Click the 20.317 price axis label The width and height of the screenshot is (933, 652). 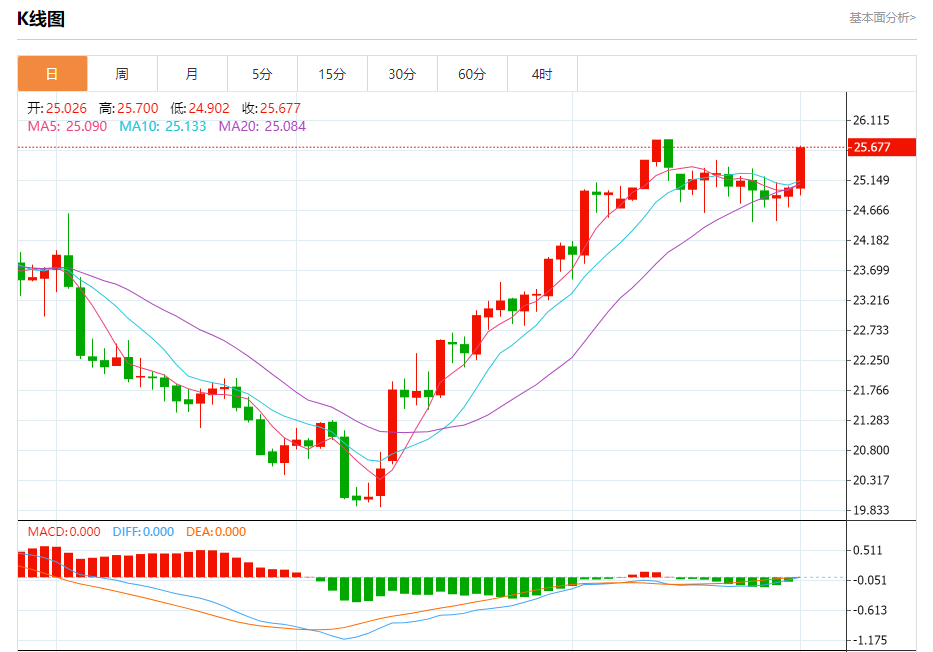tap(871, 480)
